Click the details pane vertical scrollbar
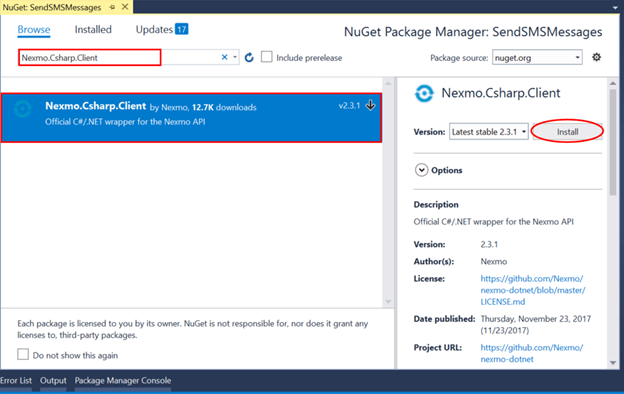Viewport: 624px width, 394px height. coord(613,142)
